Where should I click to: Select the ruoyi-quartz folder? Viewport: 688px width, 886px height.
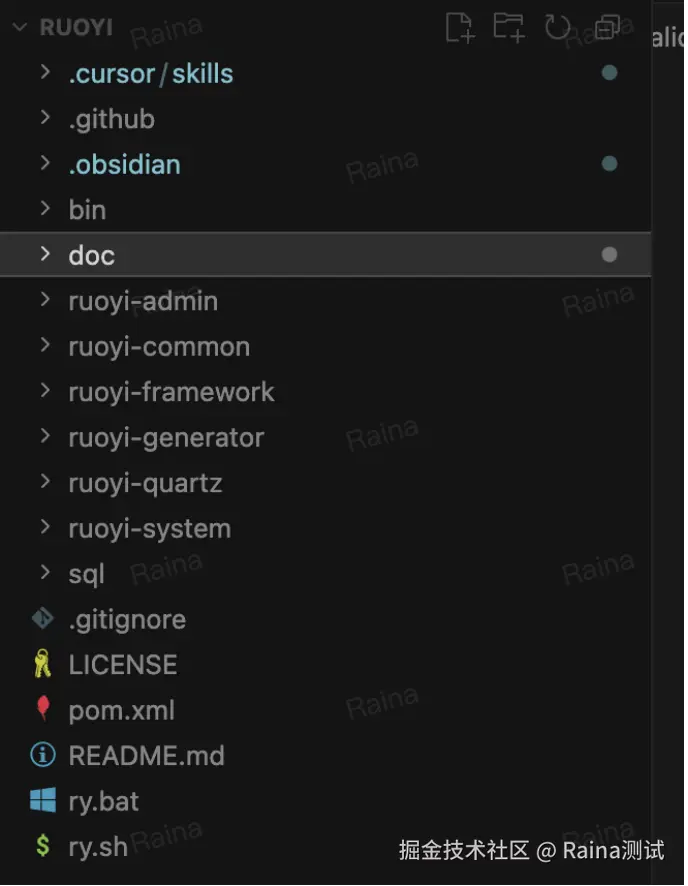(x=145, y=483)
